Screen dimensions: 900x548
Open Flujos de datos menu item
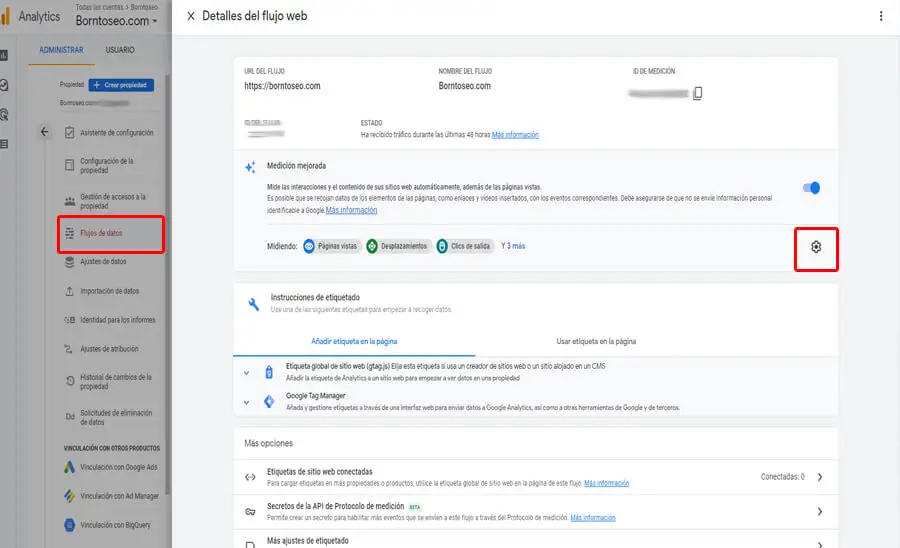(x=110, y=234)
